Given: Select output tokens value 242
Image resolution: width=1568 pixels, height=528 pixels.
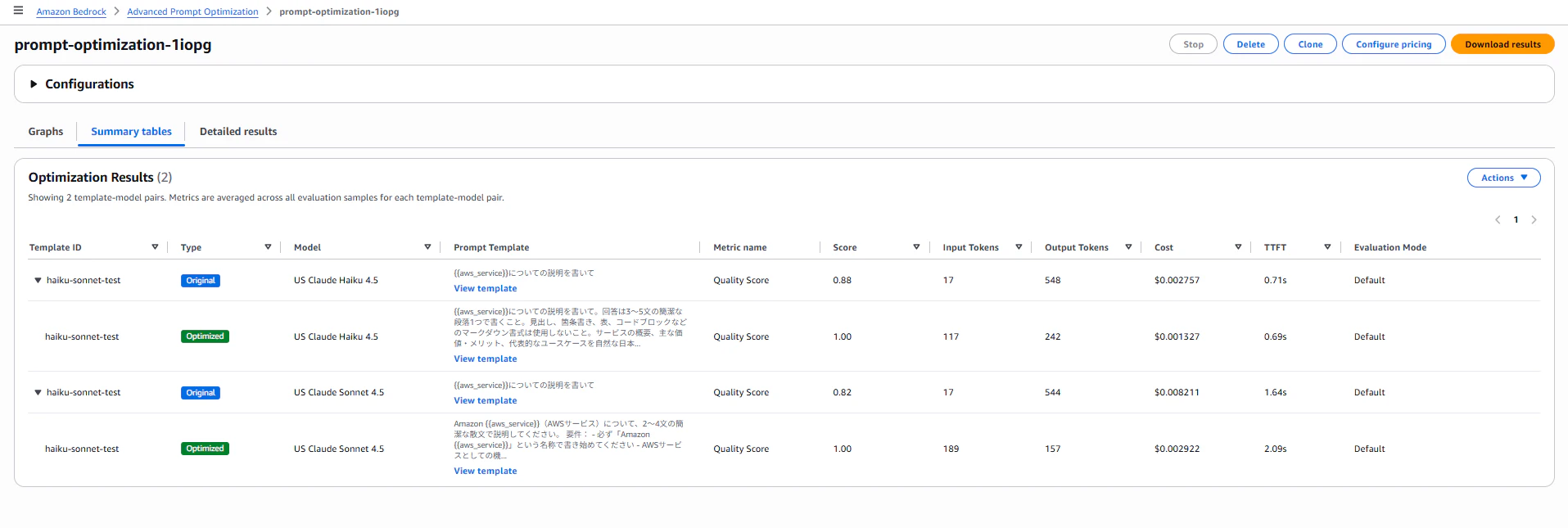Looking at the screenshot, I should tap(1052, 337).
